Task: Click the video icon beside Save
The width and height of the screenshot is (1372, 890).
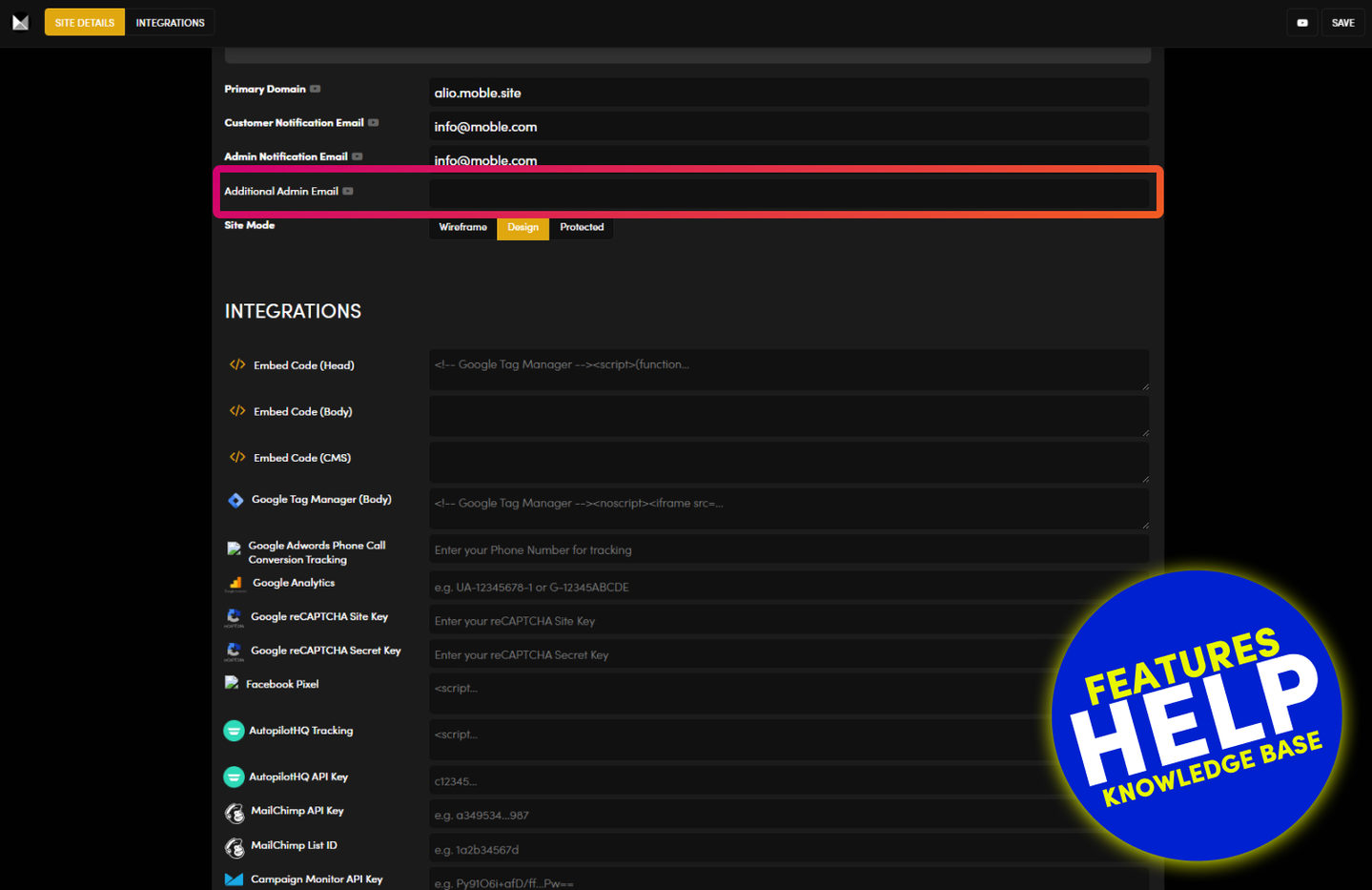Action: (x=1301, y=23)
